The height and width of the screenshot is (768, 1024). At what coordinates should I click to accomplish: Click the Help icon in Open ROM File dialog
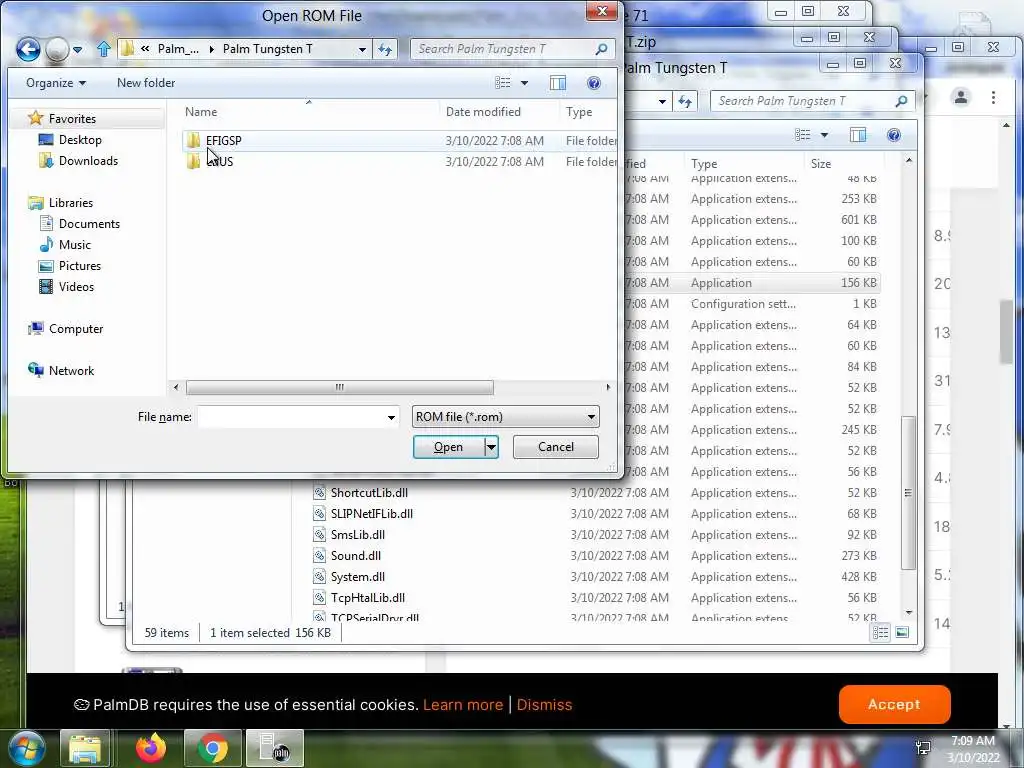coord(594,83)
